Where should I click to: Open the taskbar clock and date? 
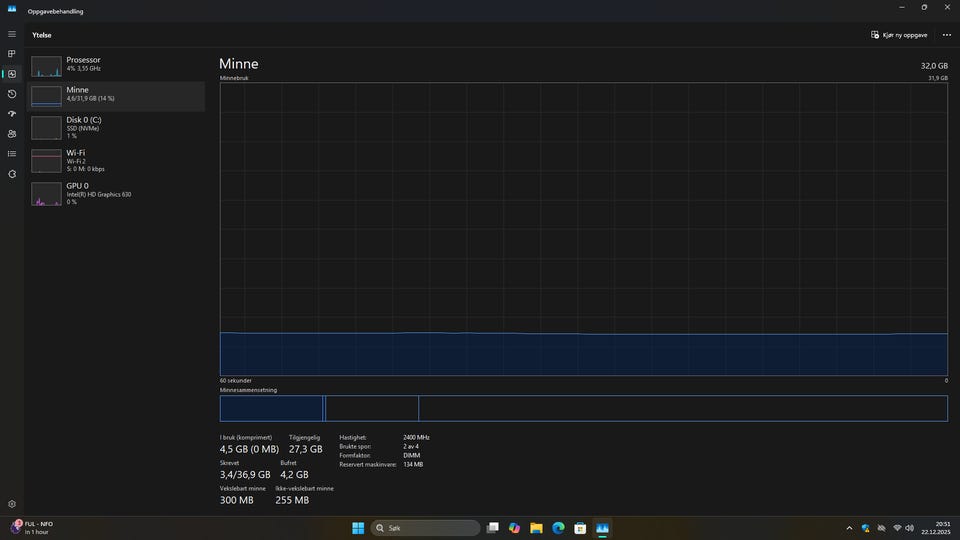[942, 528]
